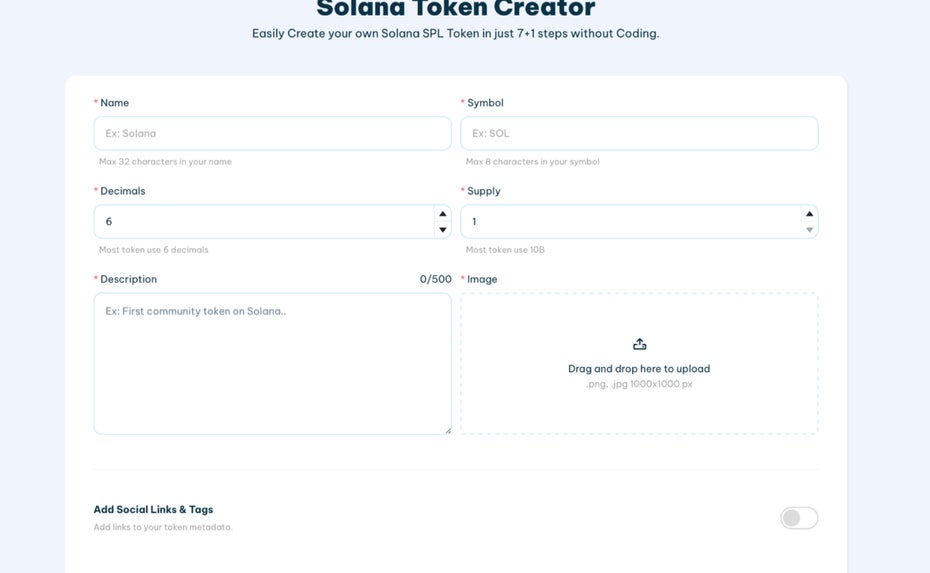Viewport: 930px width, 573px height.
Task: Click the Description field label
Action: coord(129,279)
